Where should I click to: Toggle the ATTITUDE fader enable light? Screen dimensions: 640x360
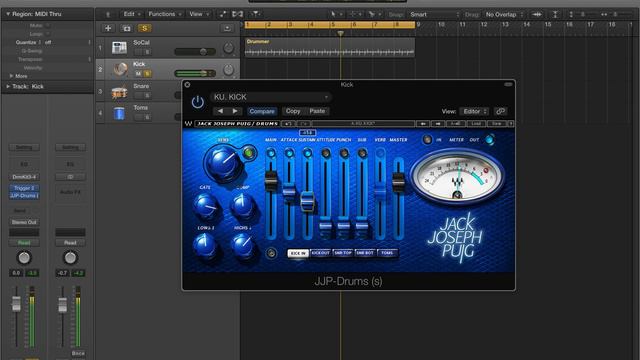[x=326, y=153]
